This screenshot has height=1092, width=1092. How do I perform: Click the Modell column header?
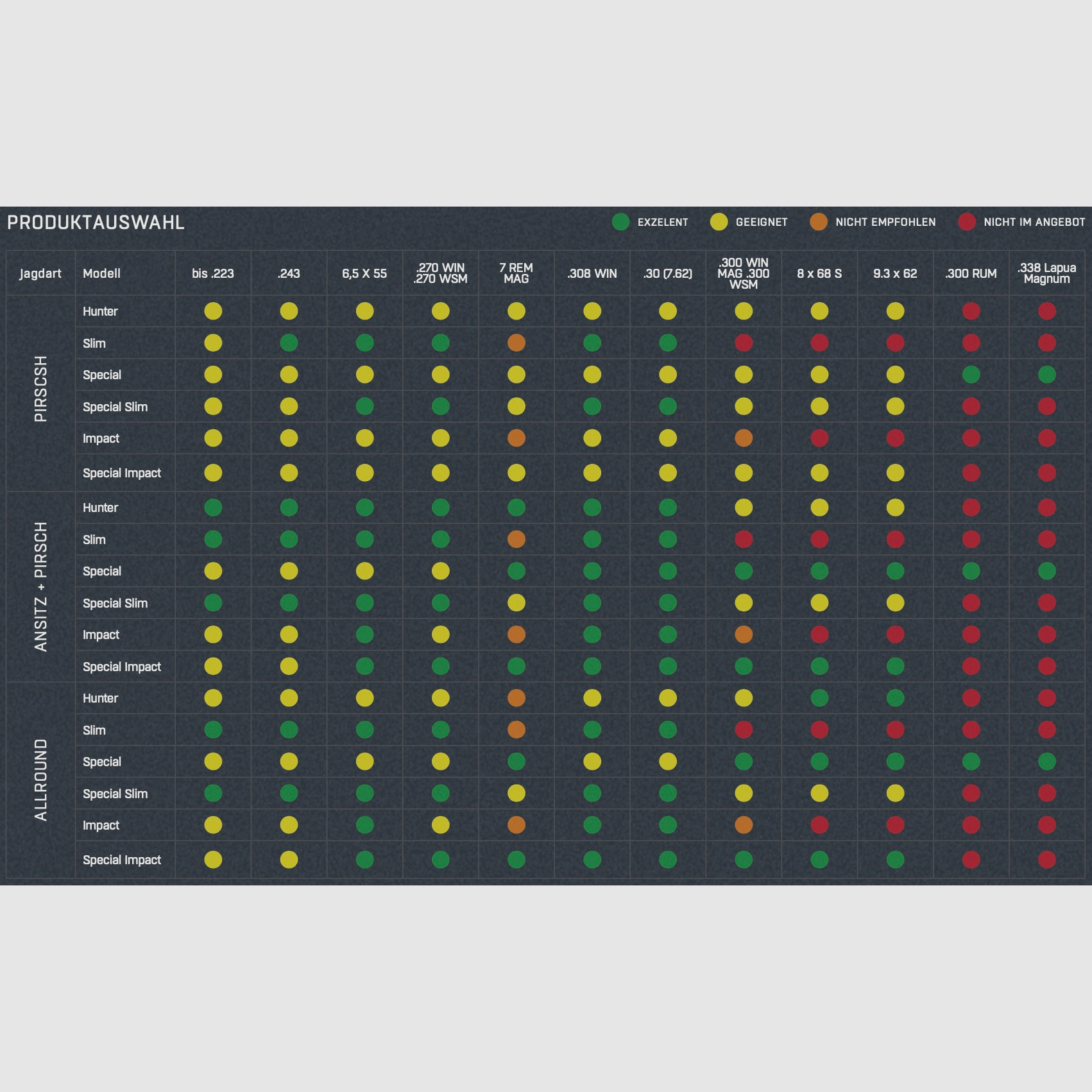tap(101, 273)
